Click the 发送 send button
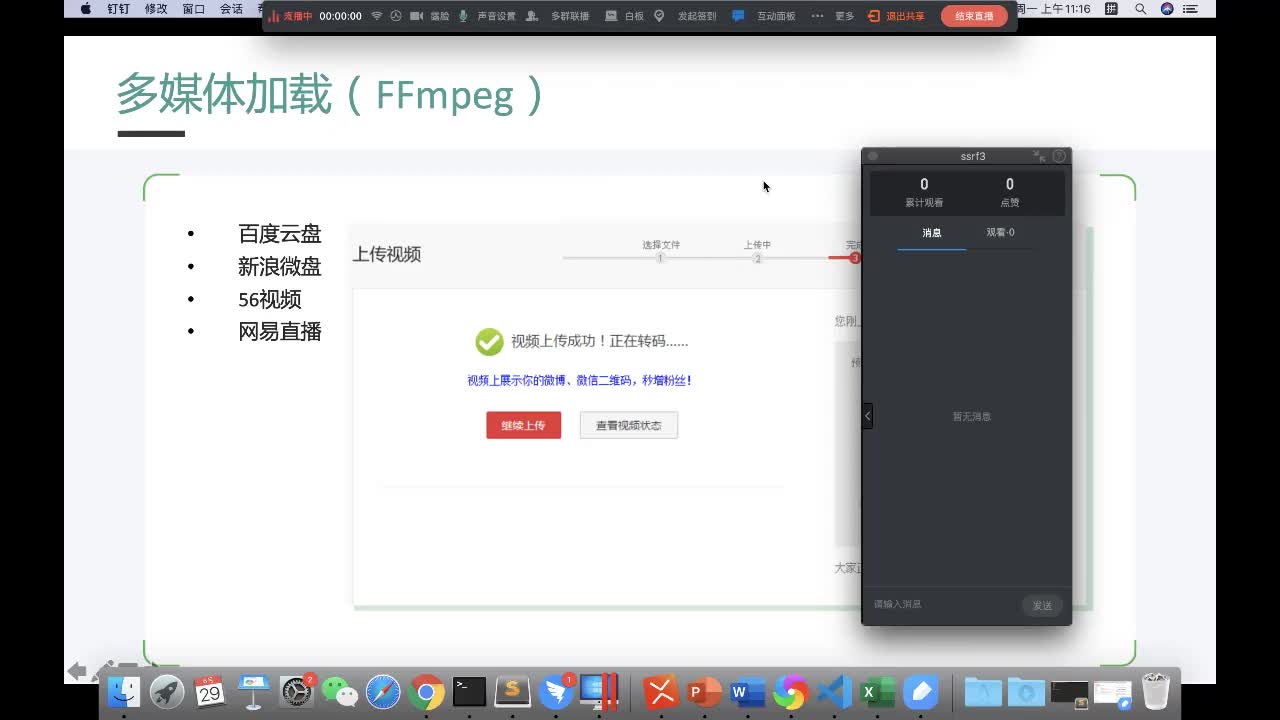Screen dimensions: 1280x720 (1042, 605)
